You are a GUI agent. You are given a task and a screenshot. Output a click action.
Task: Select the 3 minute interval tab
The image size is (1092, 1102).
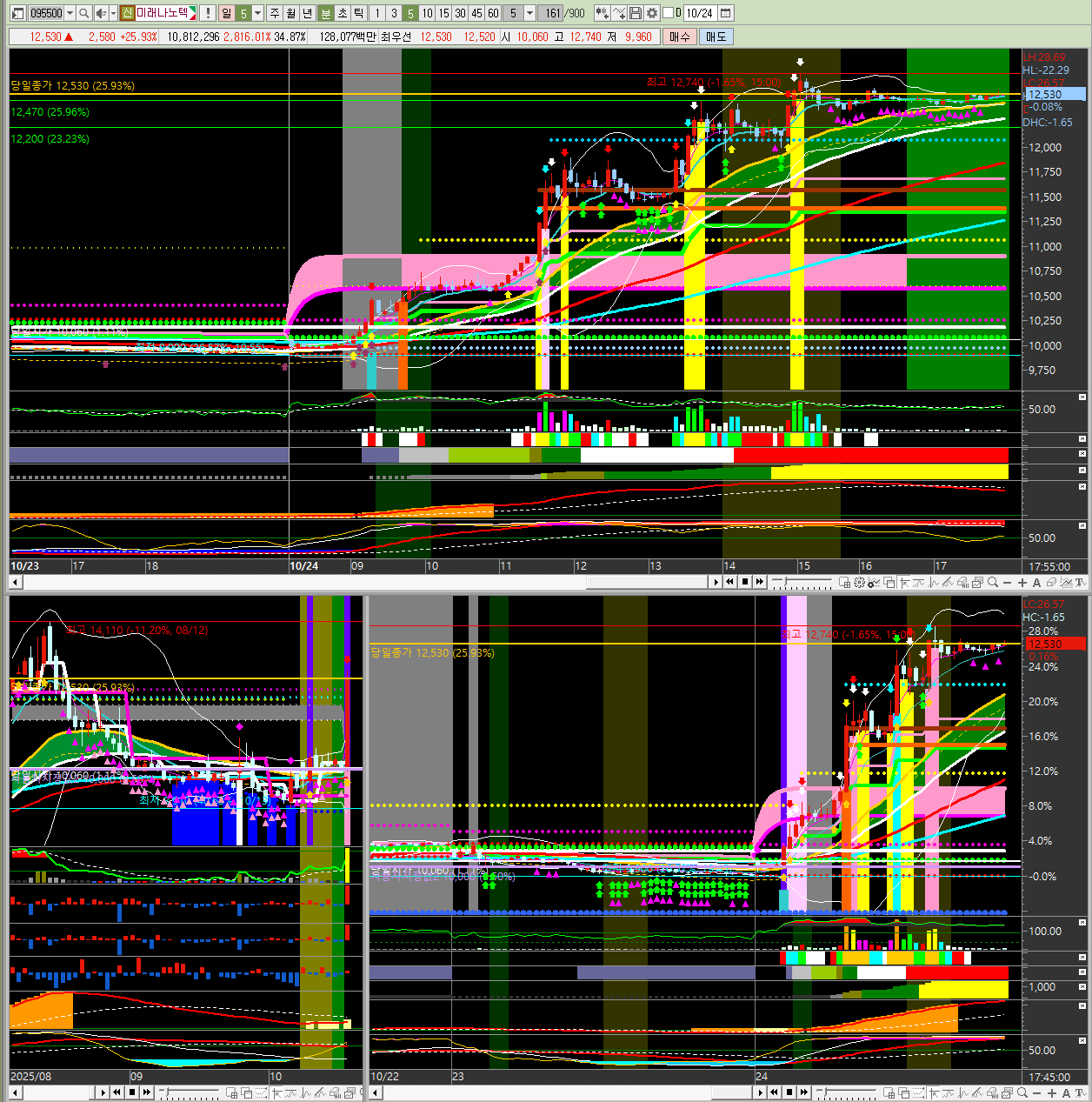394,13
